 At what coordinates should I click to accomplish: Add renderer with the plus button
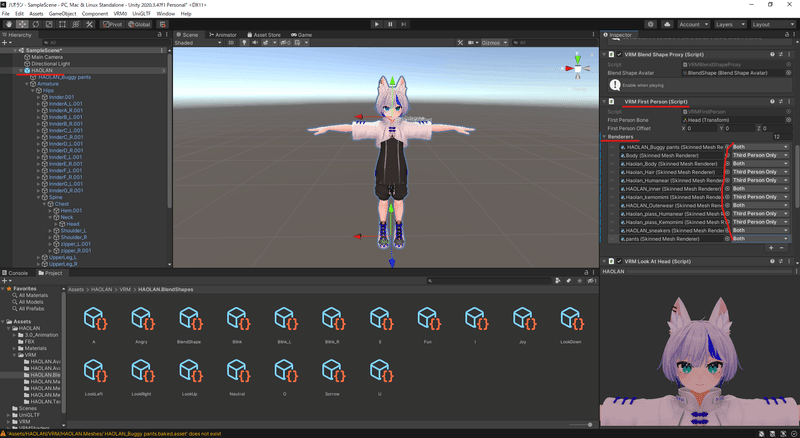771,248
